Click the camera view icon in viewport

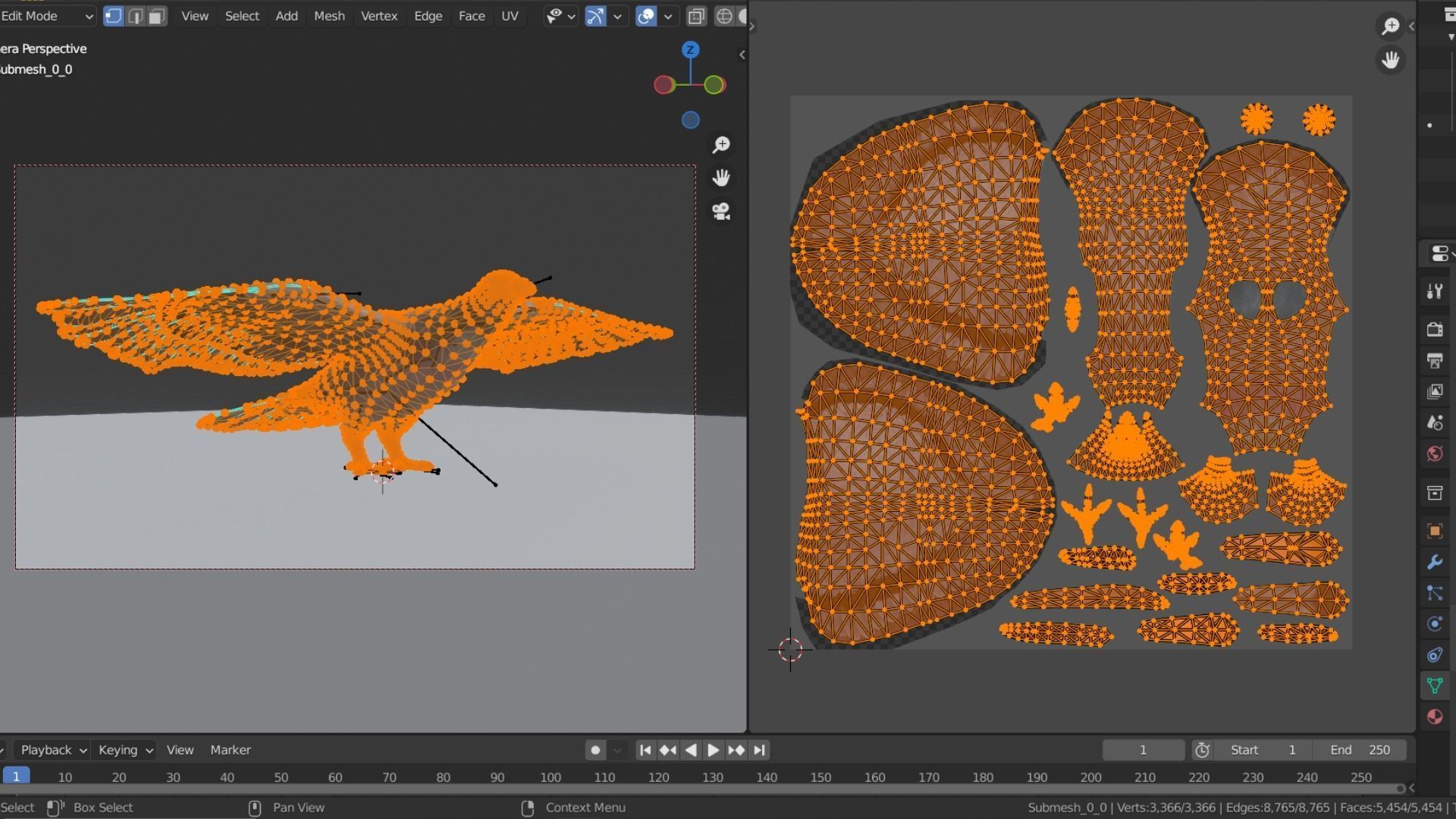click(720, 212)
